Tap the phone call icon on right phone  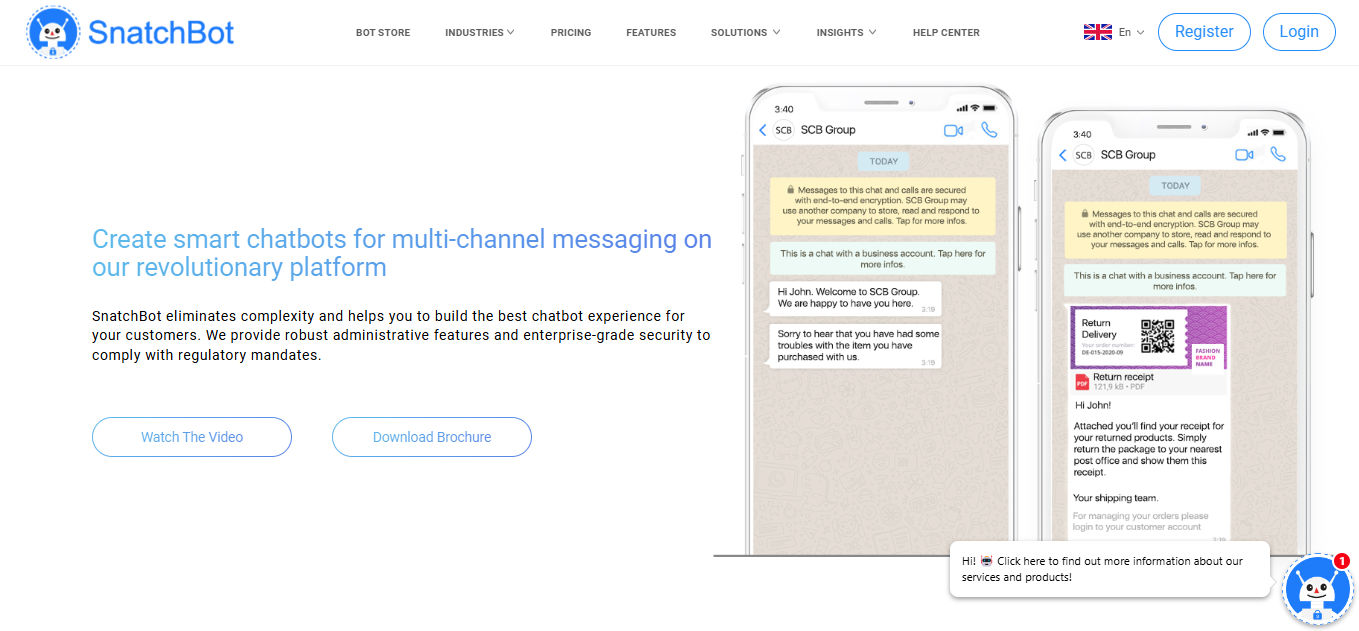coord(1278,154)
